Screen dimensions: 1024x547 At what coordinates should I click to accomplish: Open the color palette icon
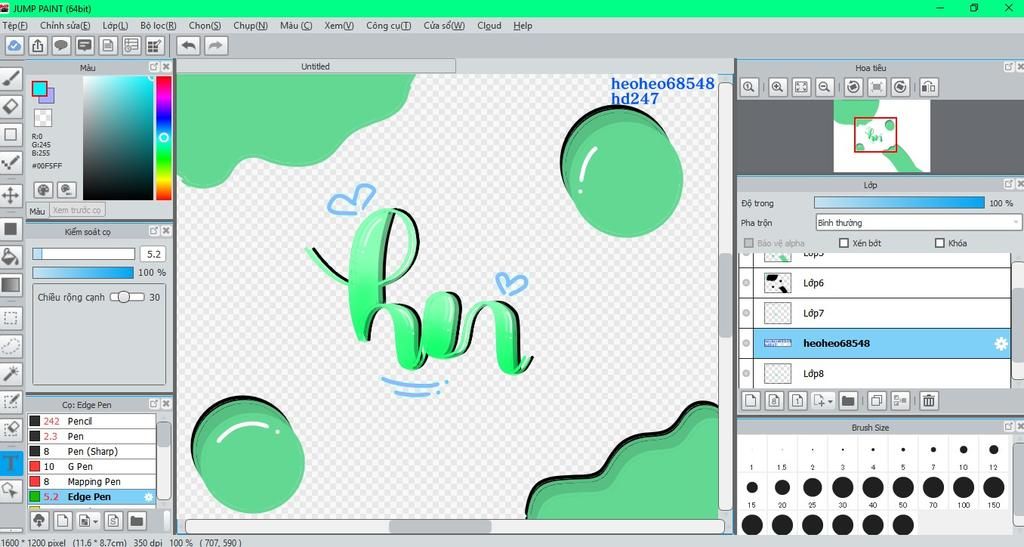pyautogui.click(x=44, y=190)
